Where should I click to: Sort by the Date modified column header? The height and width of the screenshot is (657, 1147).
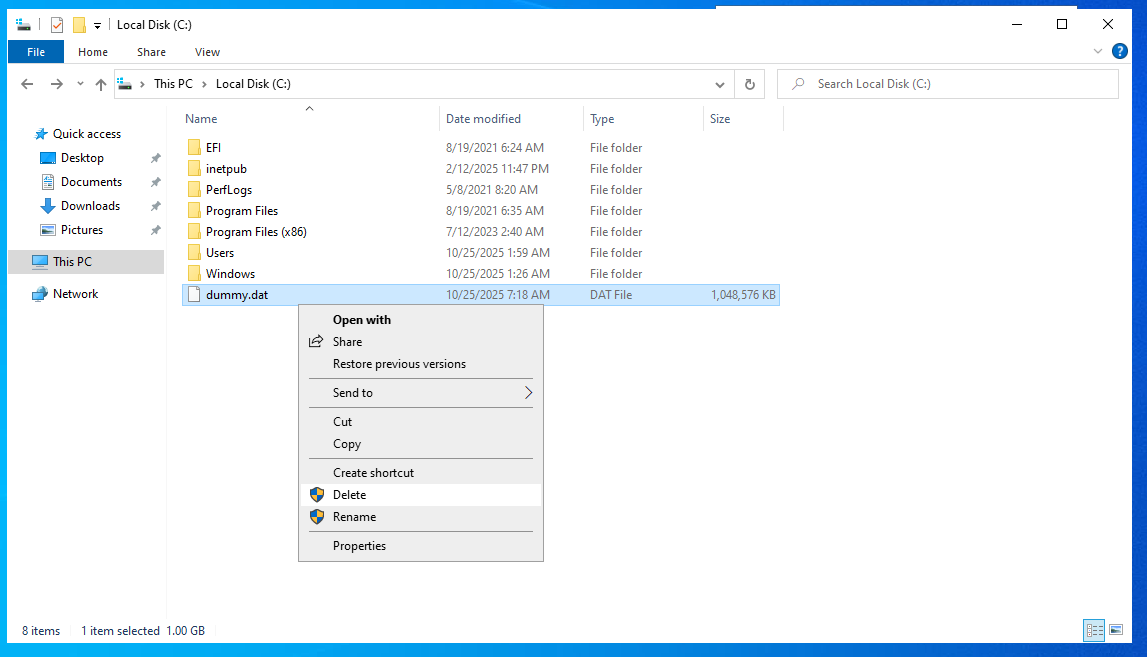(x=483, y=119)
